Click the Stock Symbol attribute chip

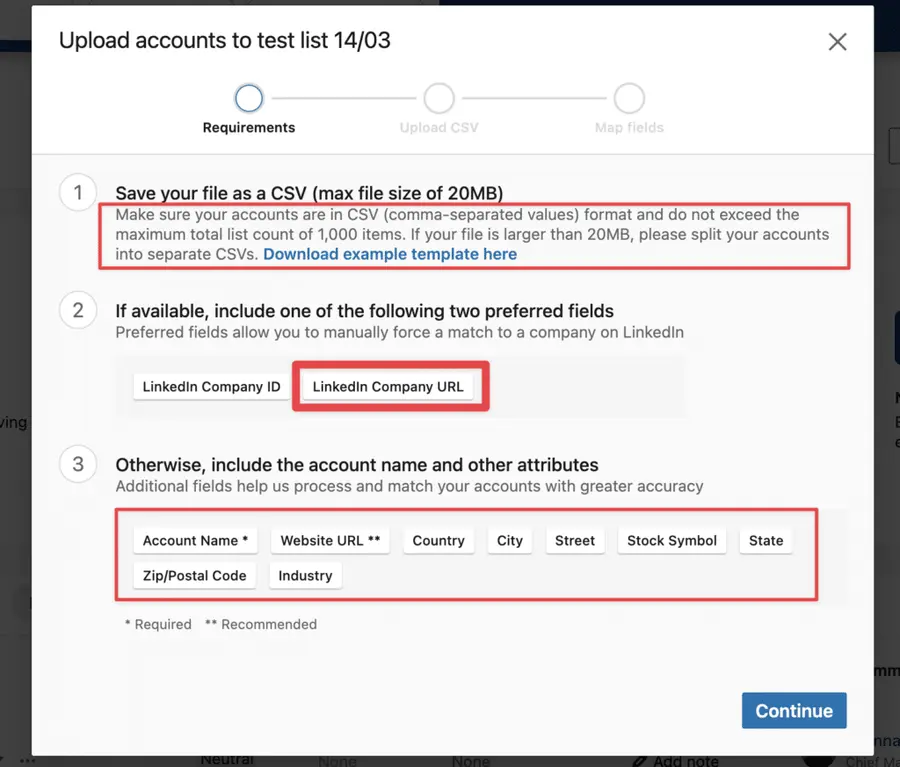[671, 540]
